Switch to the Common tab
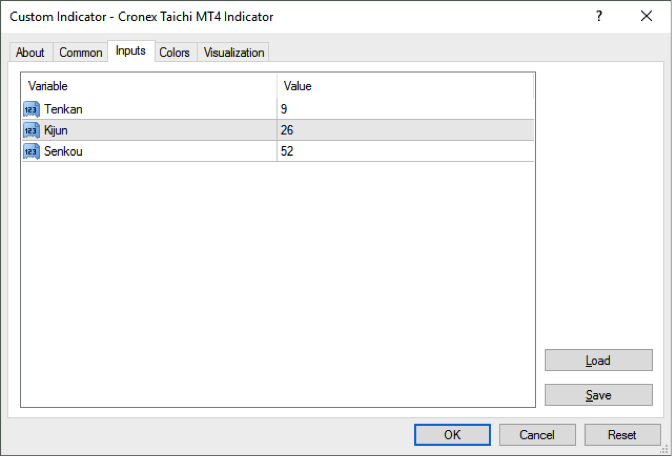This screenshot has width=672, height=457. 81,52
